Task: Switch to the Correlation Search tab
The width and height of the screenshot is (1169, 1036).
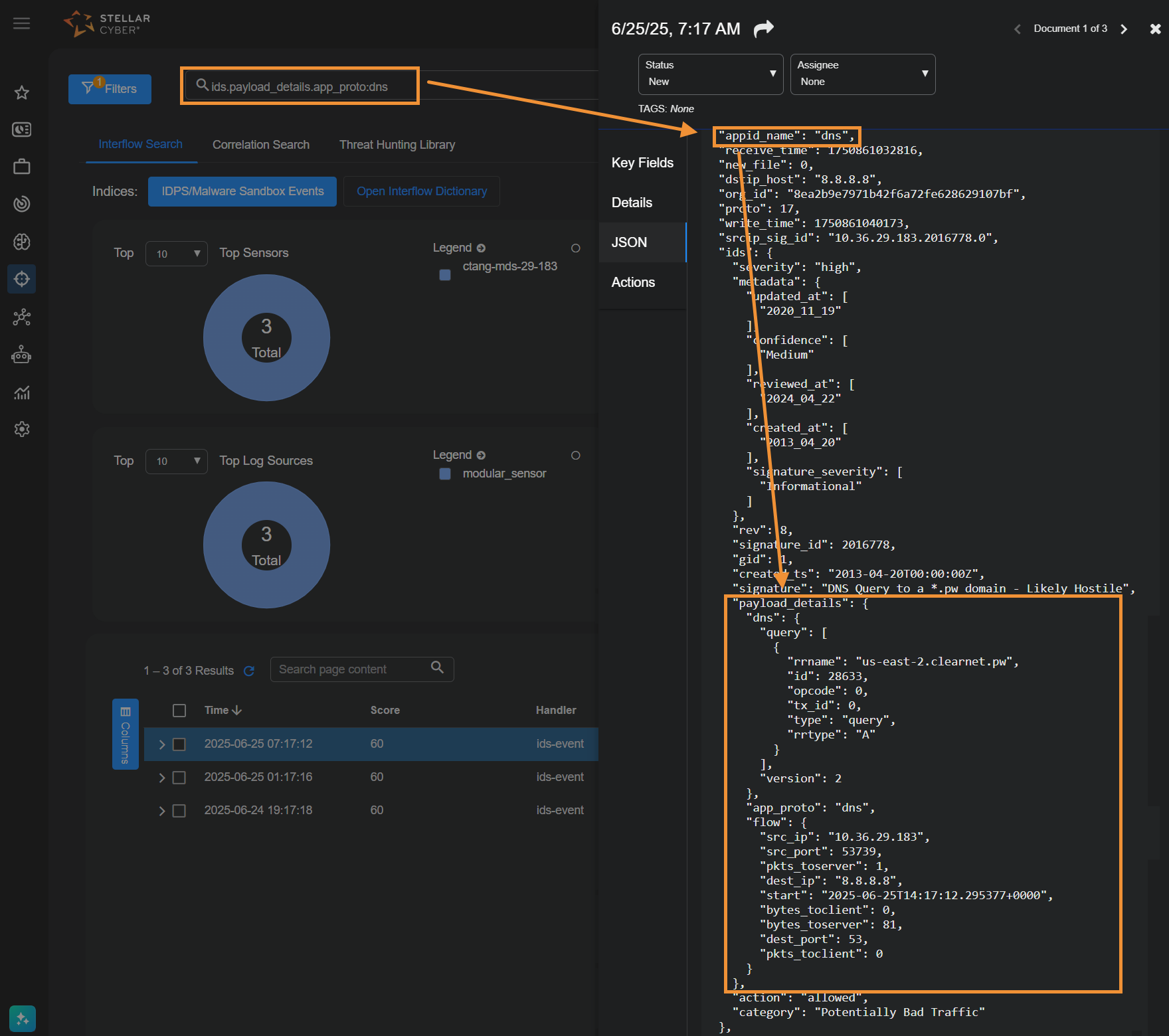Action: pos(260,145)
